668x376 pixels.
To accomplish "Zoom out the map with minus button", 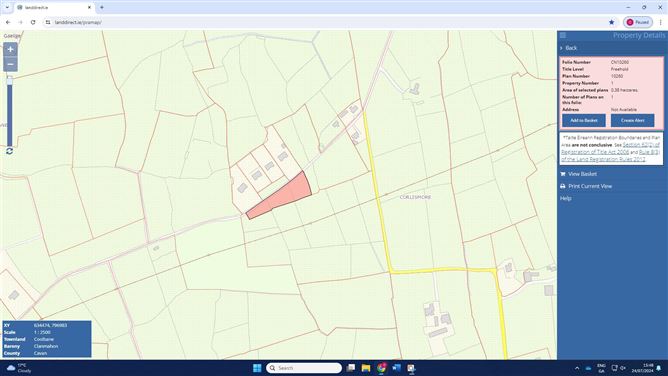I will [10, 64].
